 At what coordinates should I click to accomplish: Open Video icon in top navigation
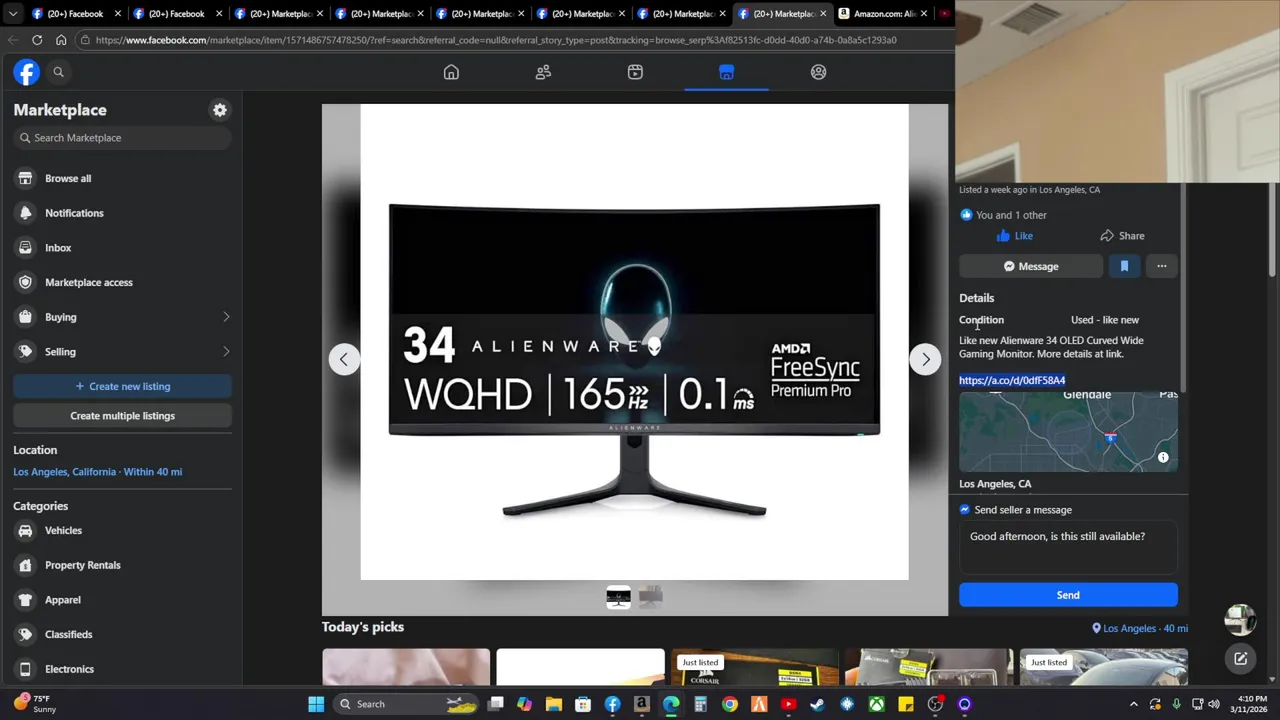tap(635, 72)
